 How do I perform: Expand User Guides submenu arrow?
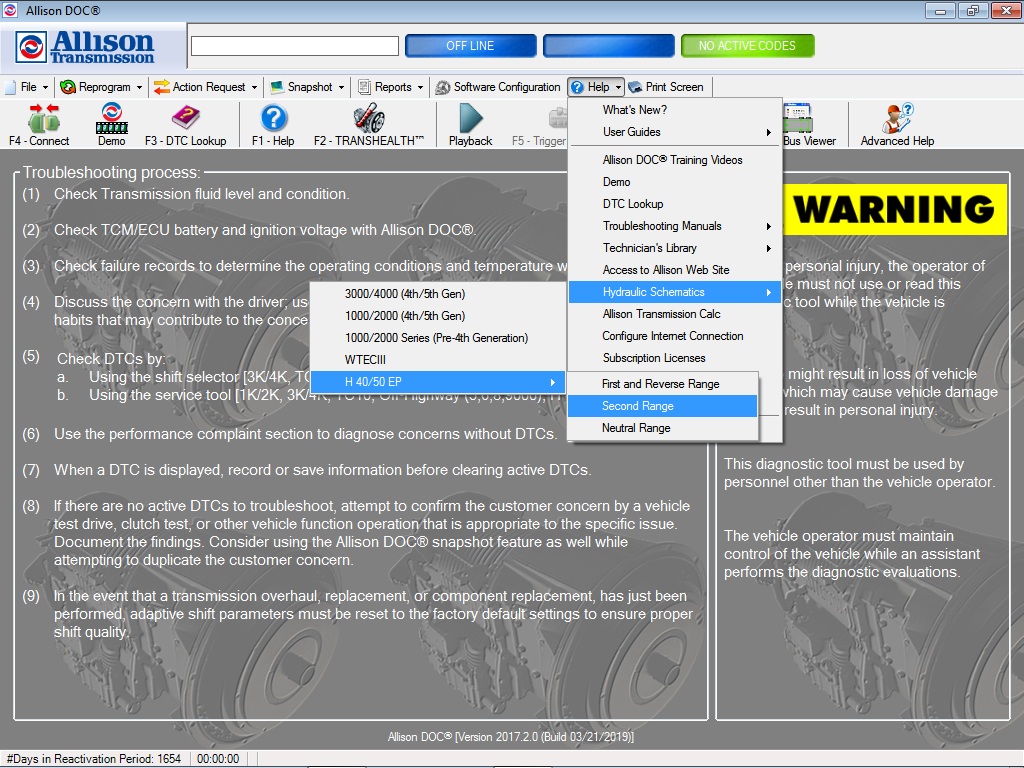(x=769, y=133)
